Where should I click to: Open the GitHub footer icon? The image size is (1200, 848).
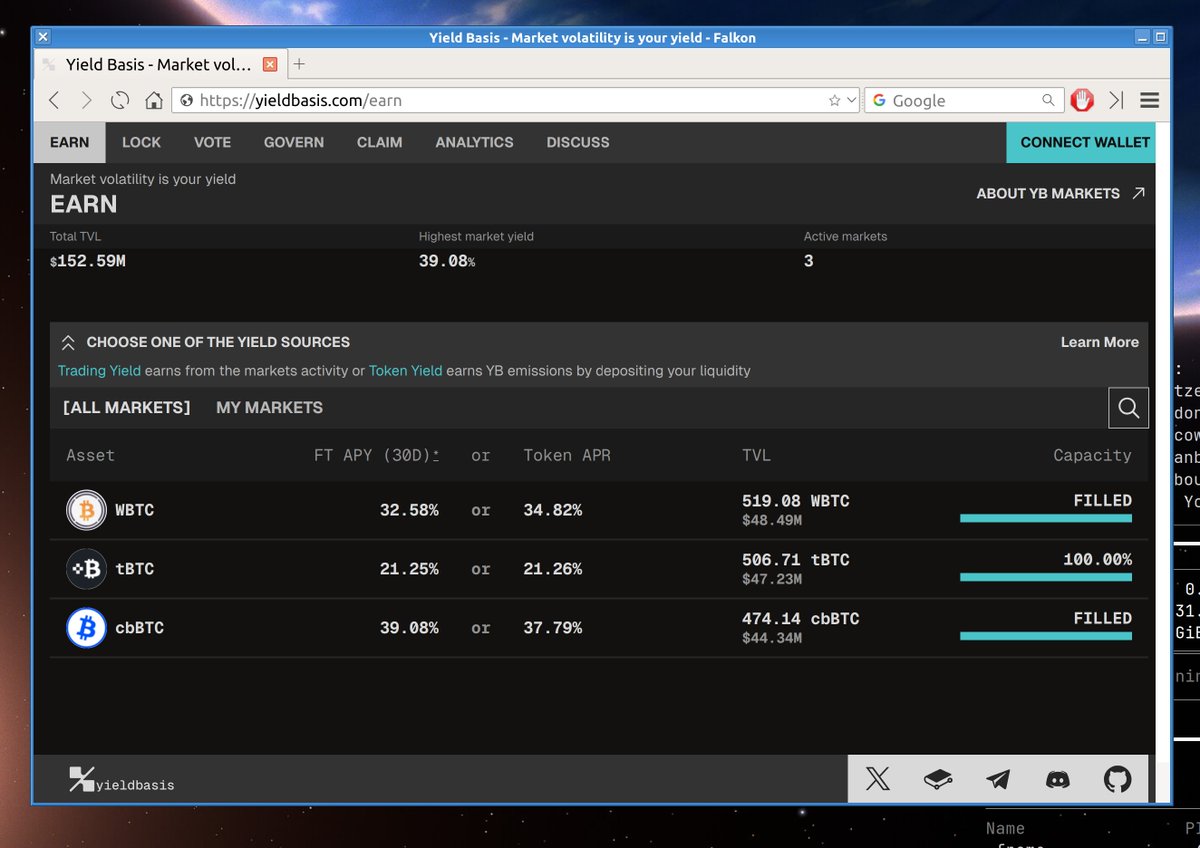(x=1117, y=779)
